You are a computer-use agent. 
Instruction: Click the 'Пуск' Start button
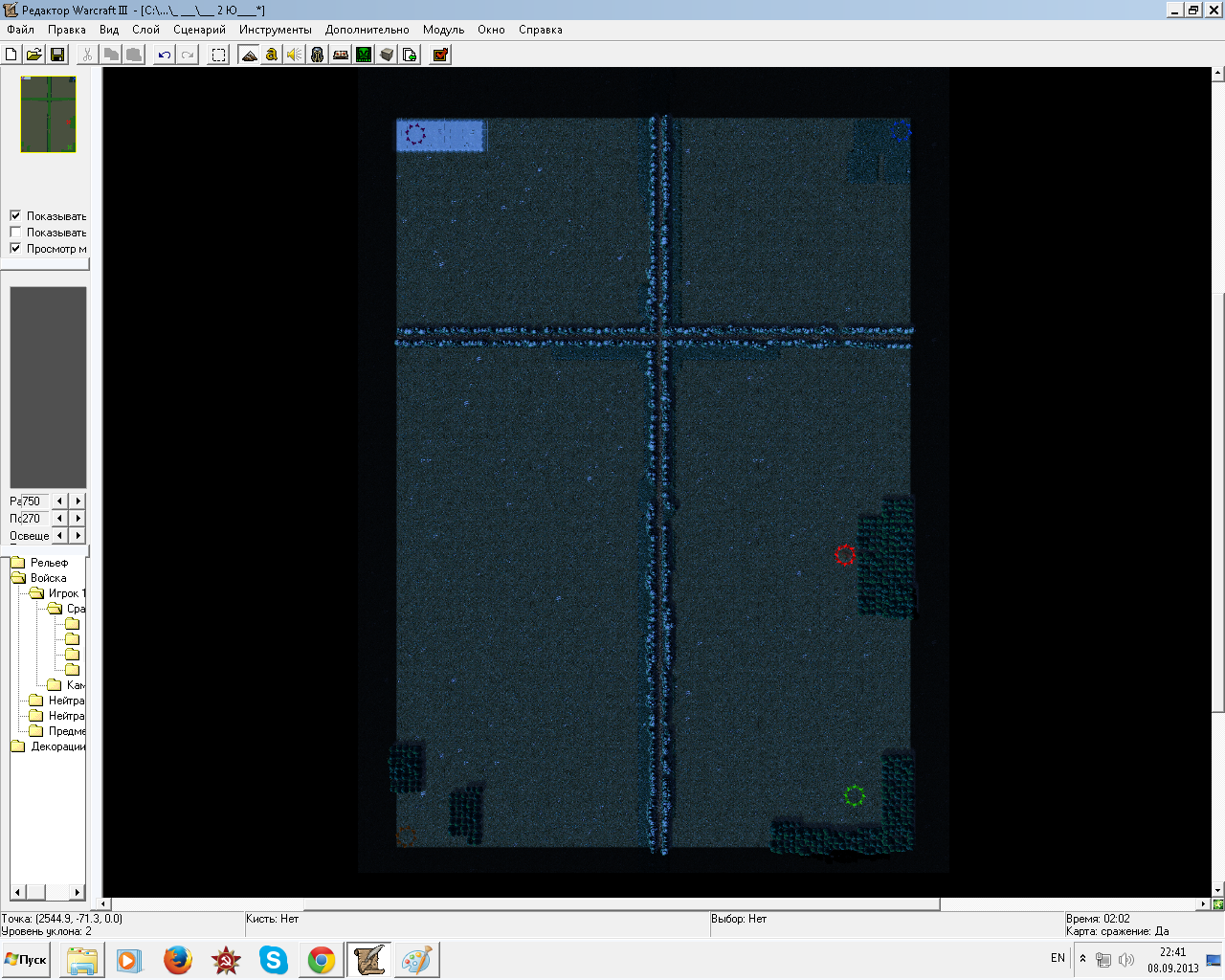pyautogui.click(x=26, y=960)
